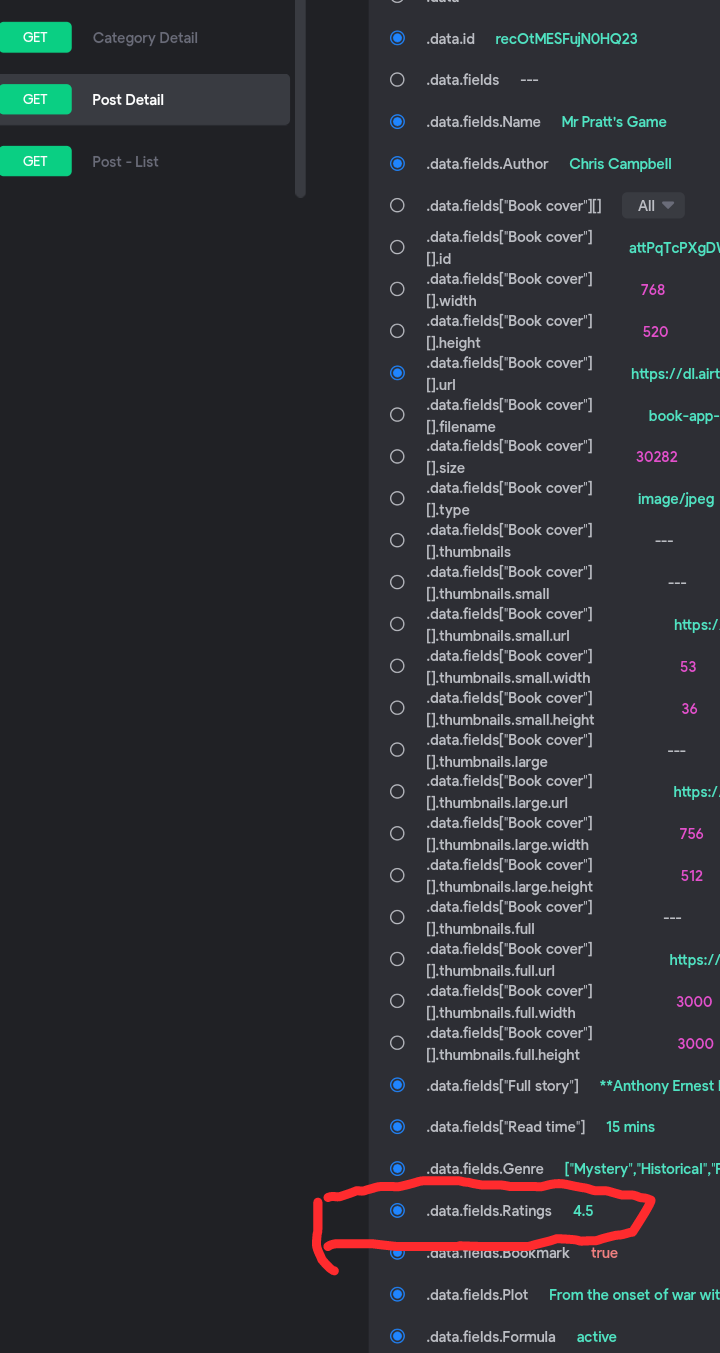
Task: Click the 756 large thumbnail width value
Action: (691, 834)
